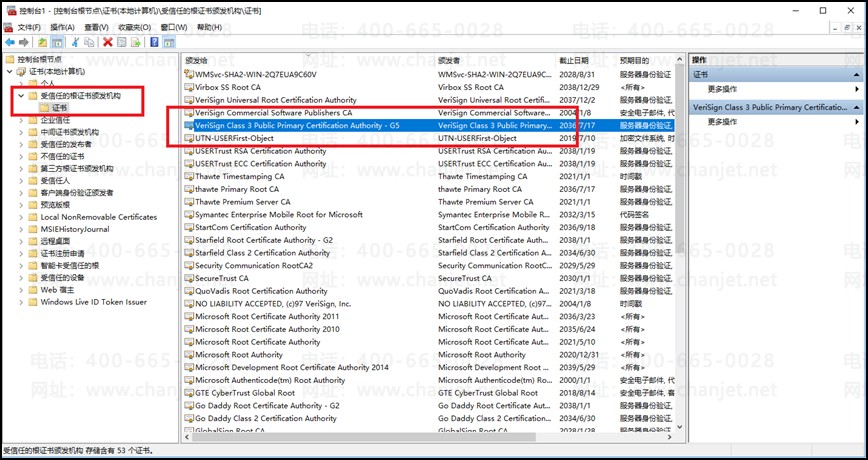Click the horizontal scrollbar right arrow
This screenshot has width=868, height=460.
669,437
